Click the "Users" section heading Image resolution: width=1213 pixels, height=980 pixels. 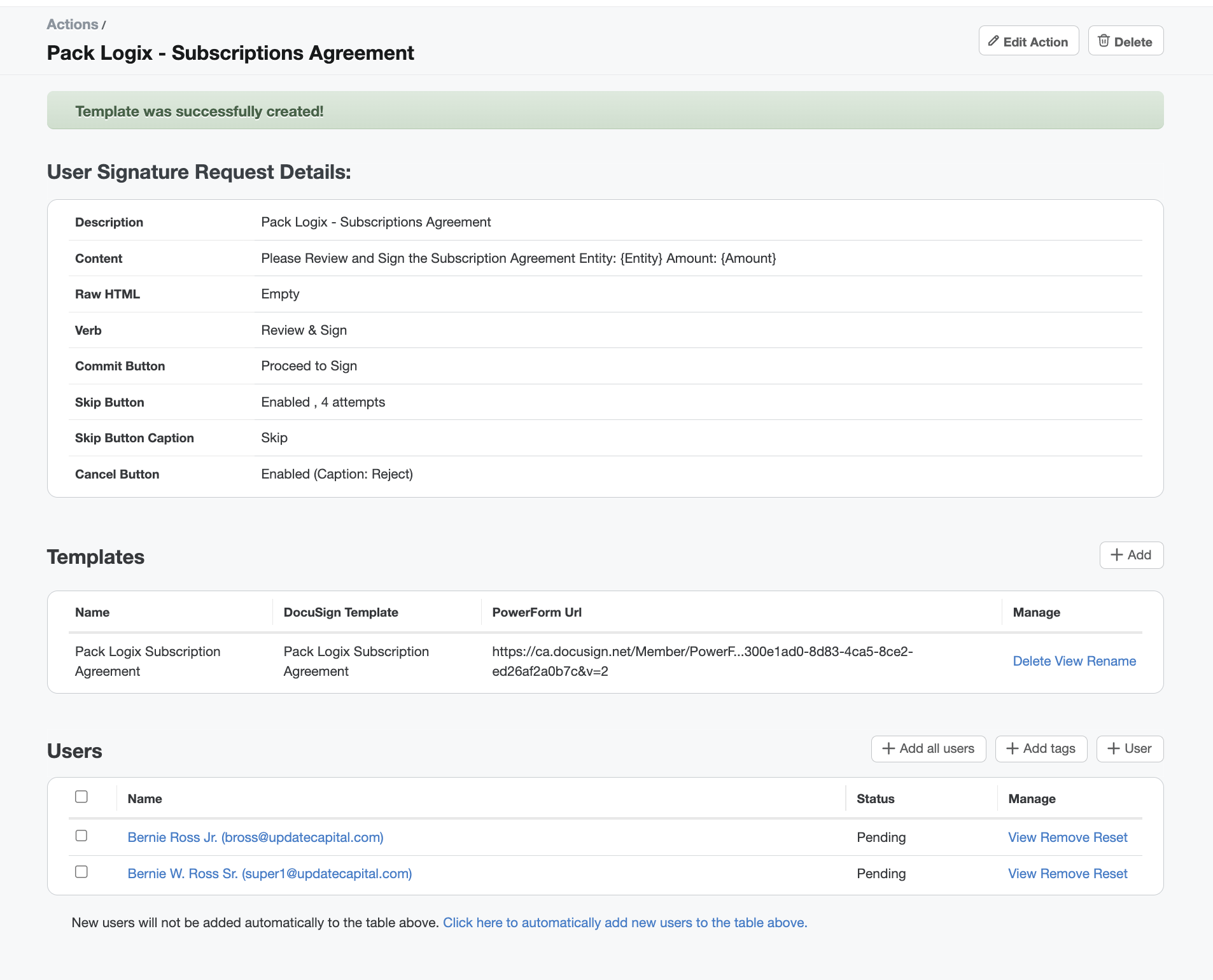point(74,751)
